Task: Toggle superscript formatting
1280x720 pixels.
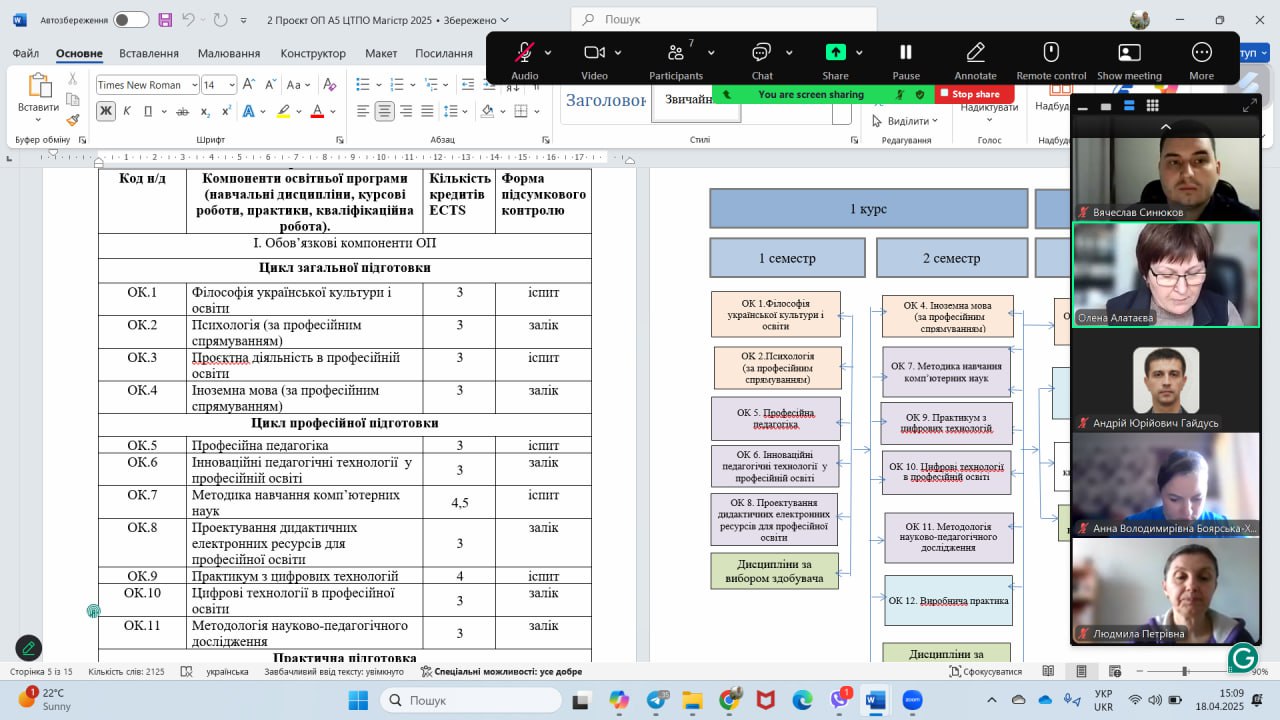Action: [x=225, y=111]
